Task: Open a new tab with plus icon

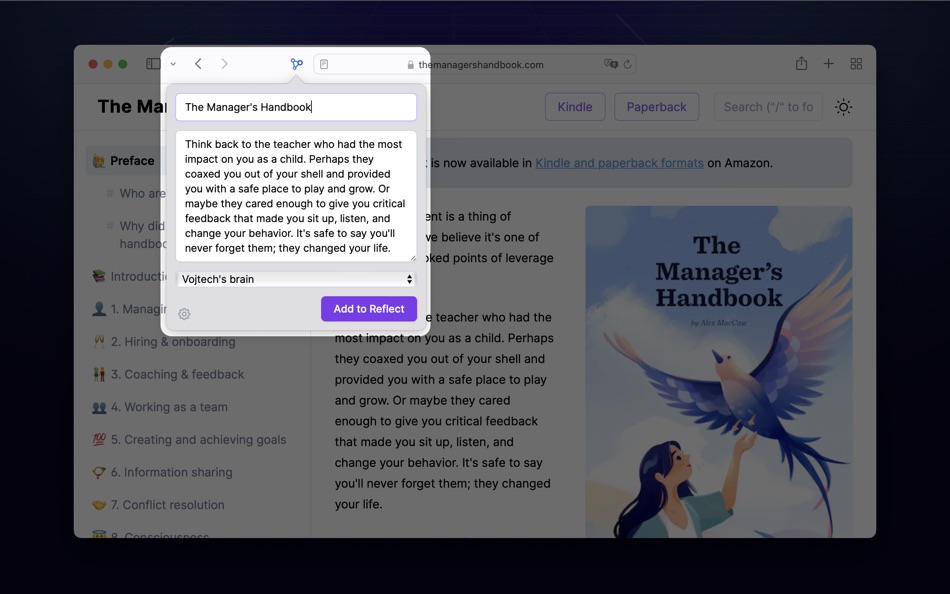Action: [828, 64]
